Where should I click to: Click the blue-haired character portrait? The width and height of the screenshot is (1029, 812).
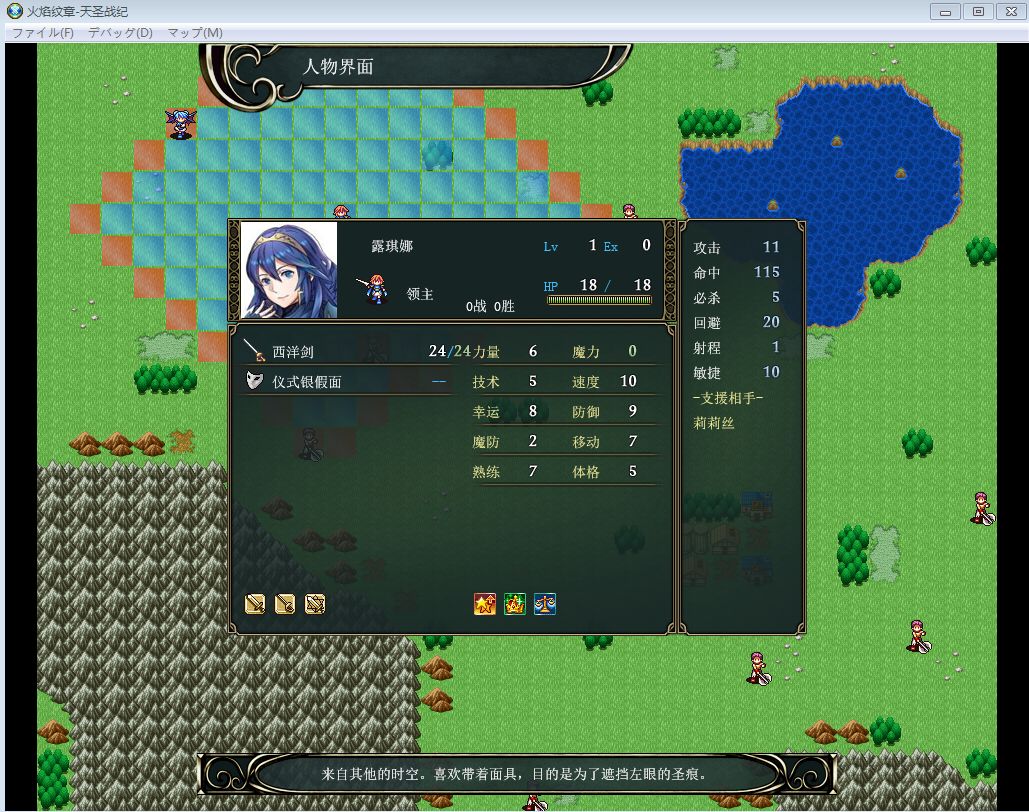pos(289,270)
